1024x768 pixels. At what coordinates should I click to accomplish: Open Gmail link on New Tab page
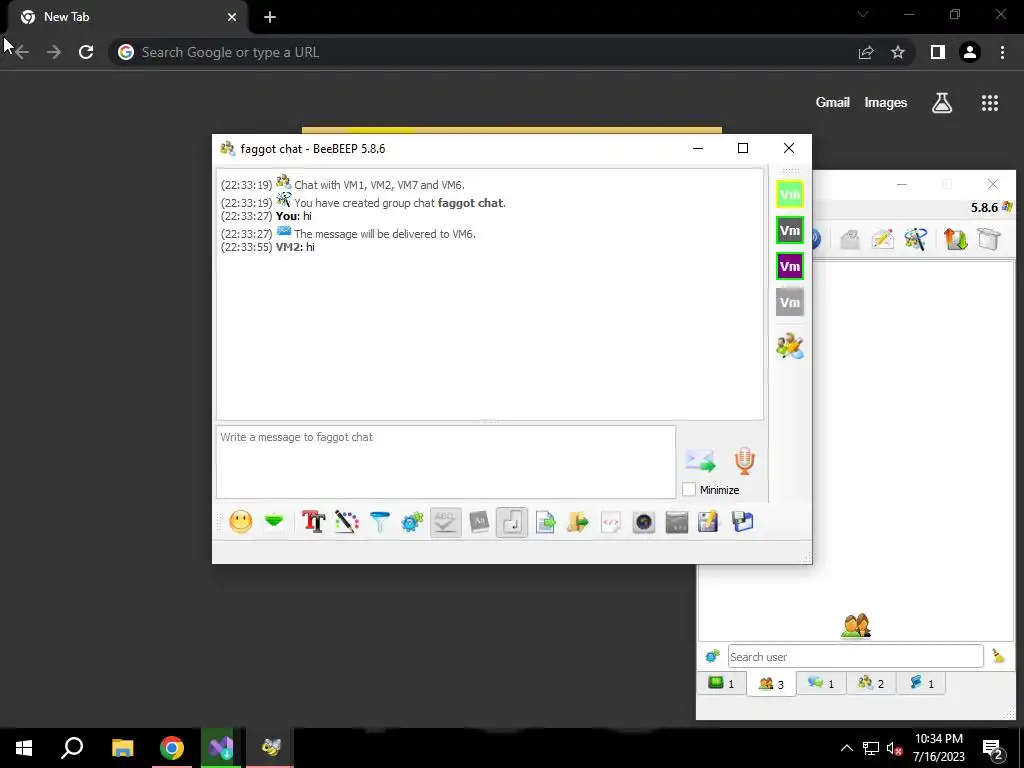coord(833,103)
